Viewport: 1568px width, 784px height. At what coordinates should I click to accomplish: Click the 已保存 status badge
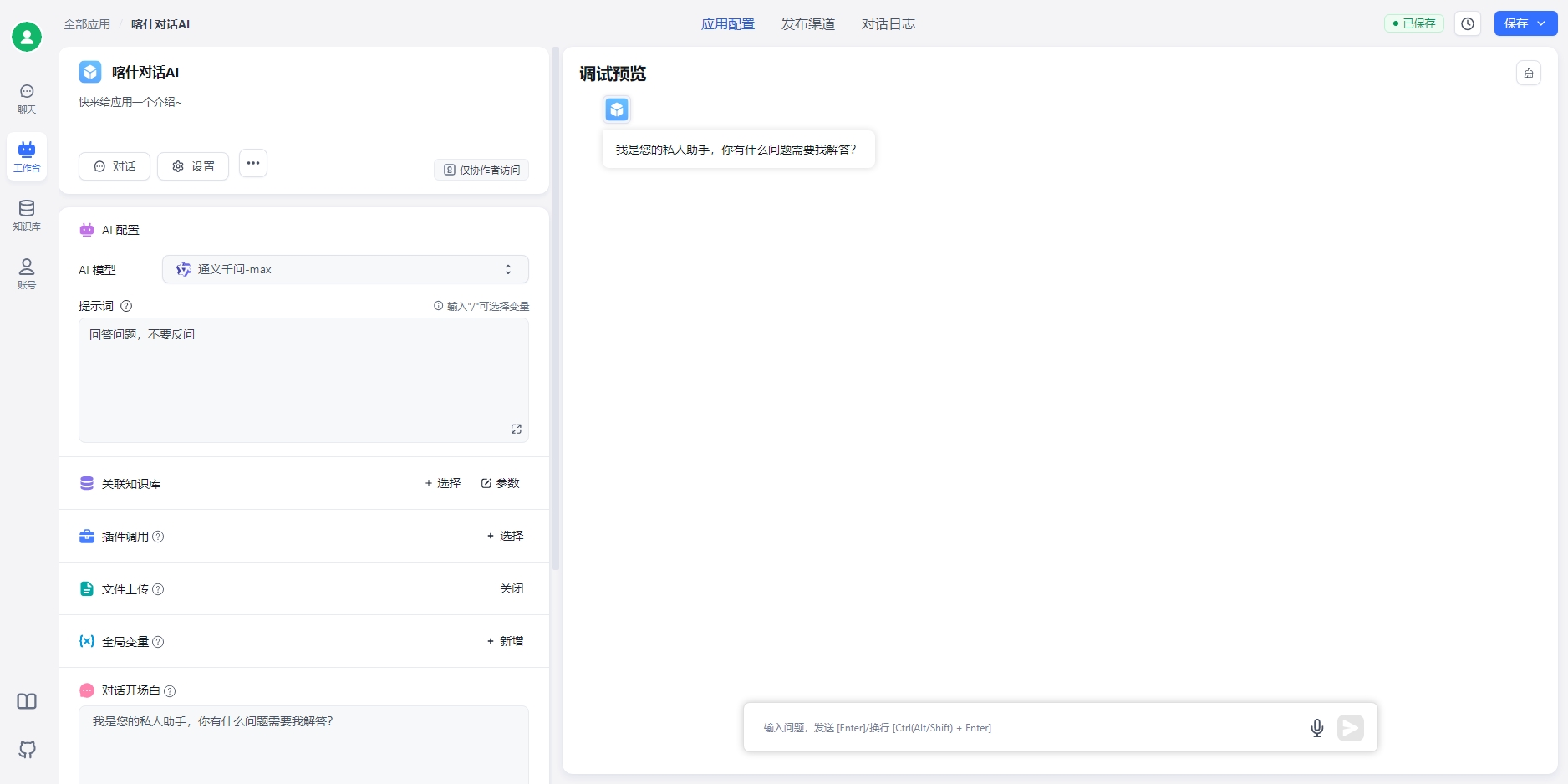(x=1414, y=23)
